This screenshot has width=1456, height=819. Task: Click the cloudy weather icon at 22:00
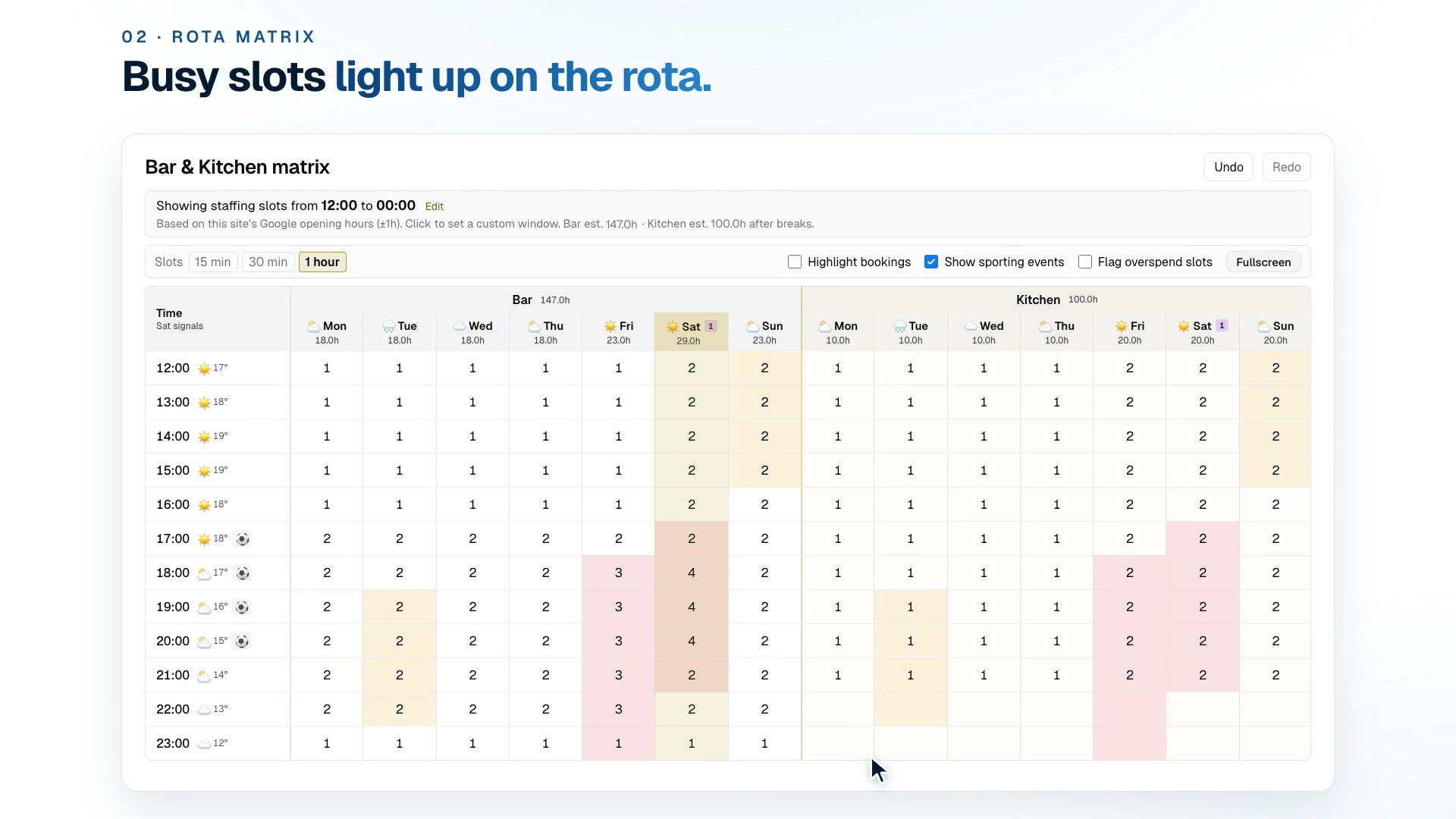pos(204,710)
